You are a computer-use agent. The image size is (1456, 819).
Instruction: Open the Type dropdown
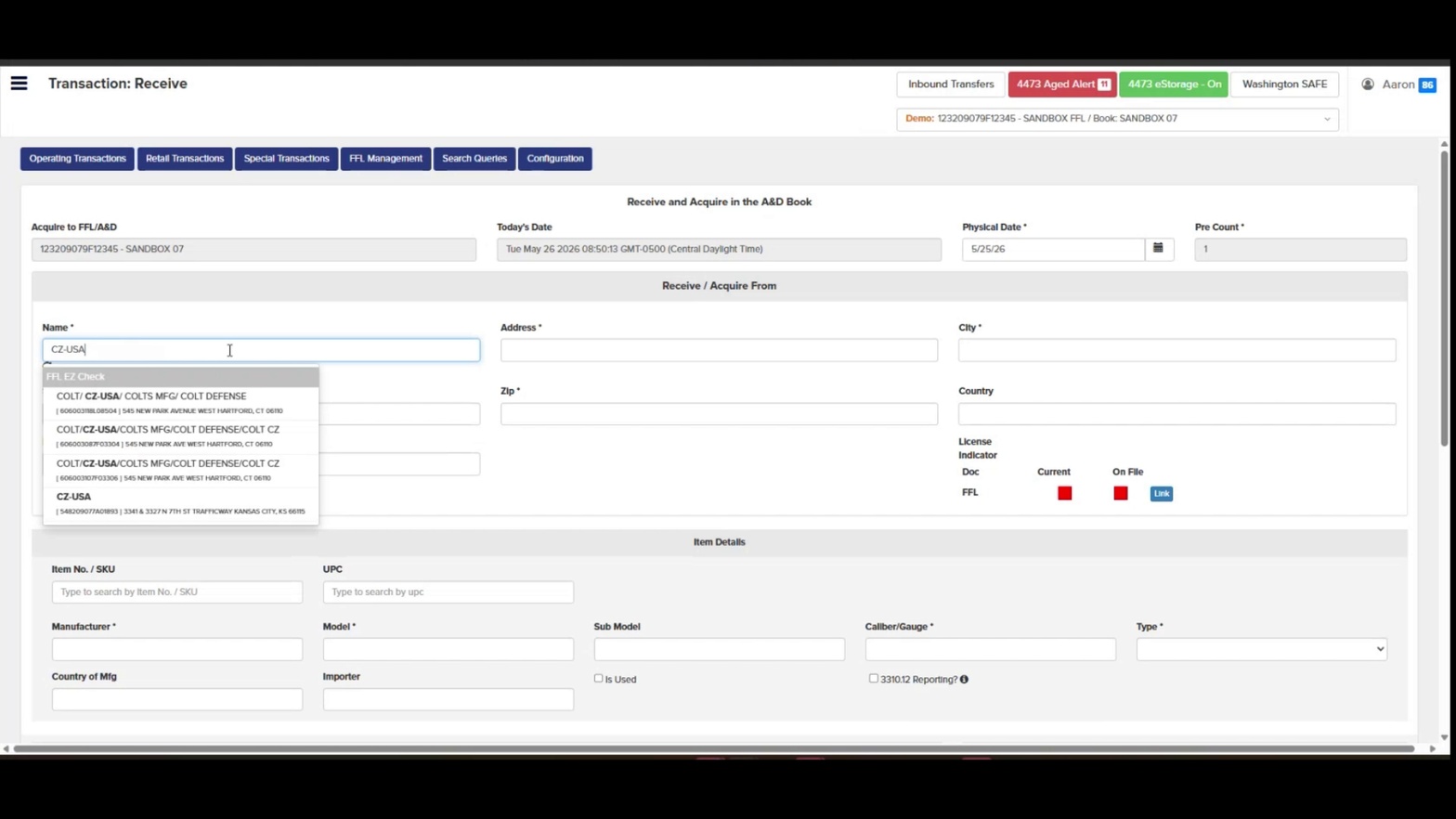click(1261, 649)
